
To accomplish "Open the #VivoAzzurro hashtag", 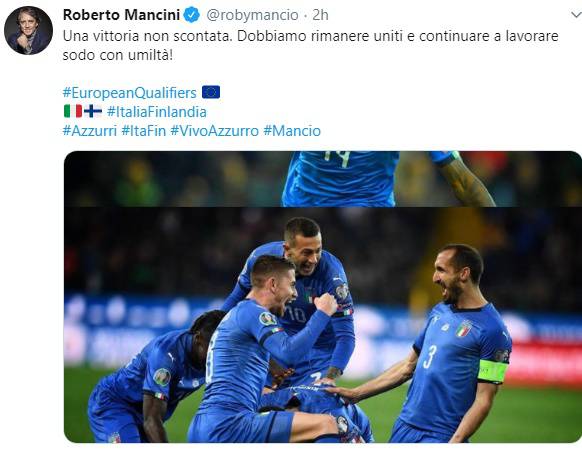I will tap(215, 131).
